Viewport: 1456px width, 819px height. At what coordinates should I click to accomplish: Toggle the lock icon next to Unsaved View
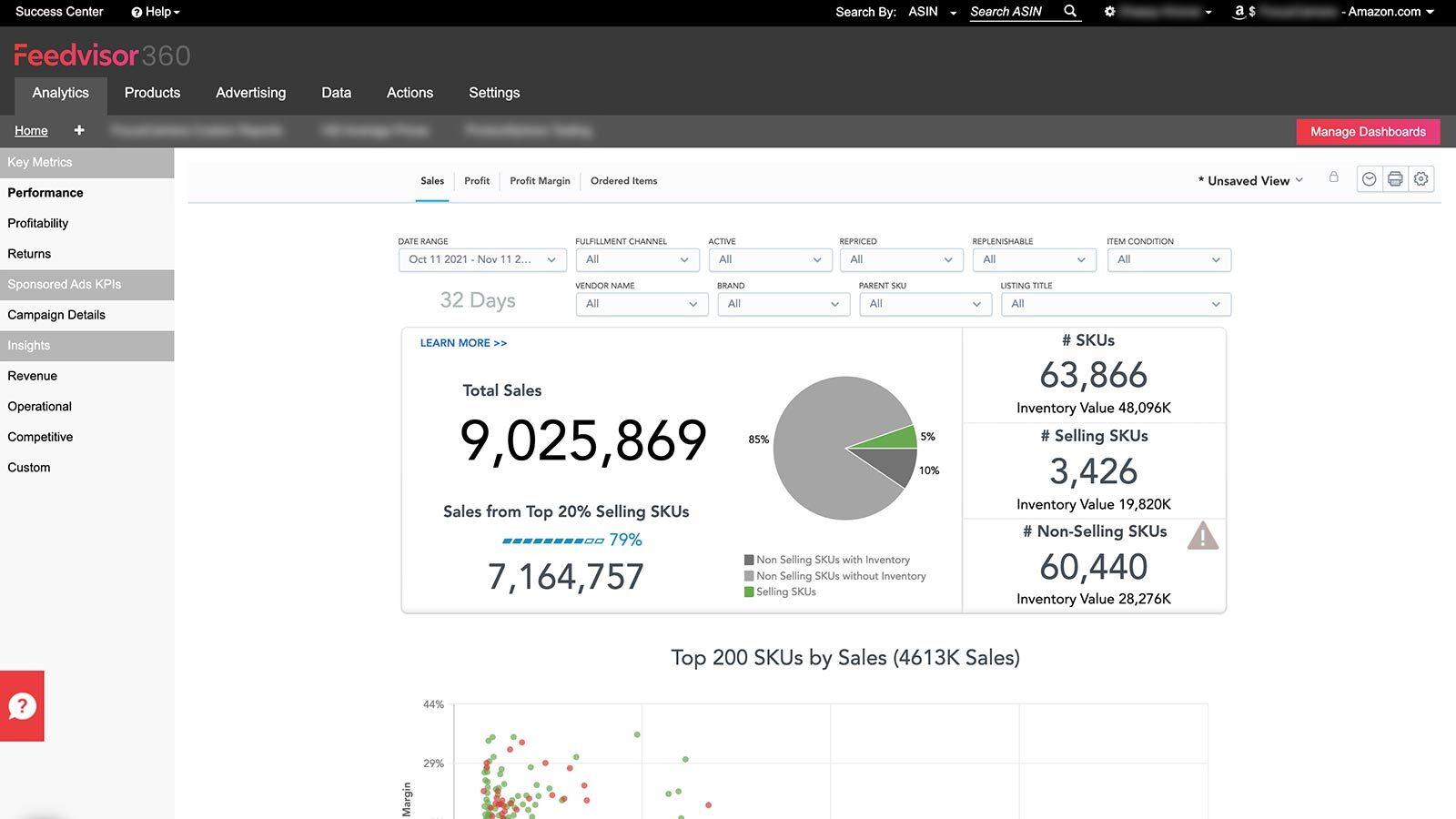pos(1334,178)
